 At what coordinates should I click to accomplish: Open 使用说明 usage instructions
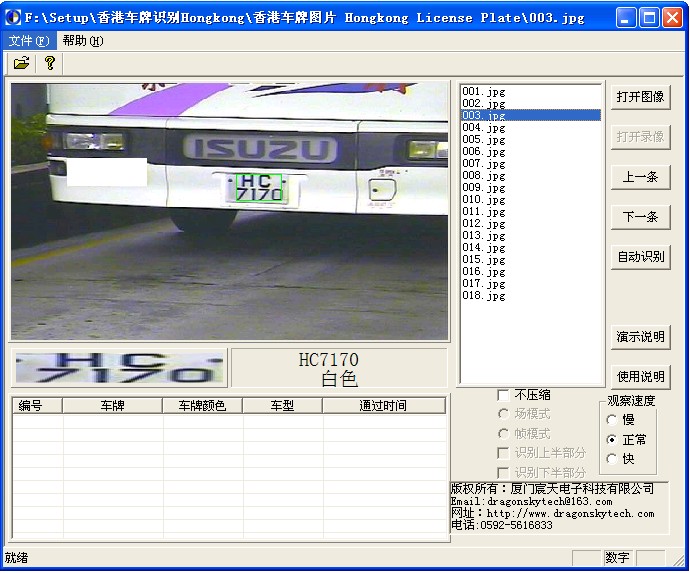(640, 377)
